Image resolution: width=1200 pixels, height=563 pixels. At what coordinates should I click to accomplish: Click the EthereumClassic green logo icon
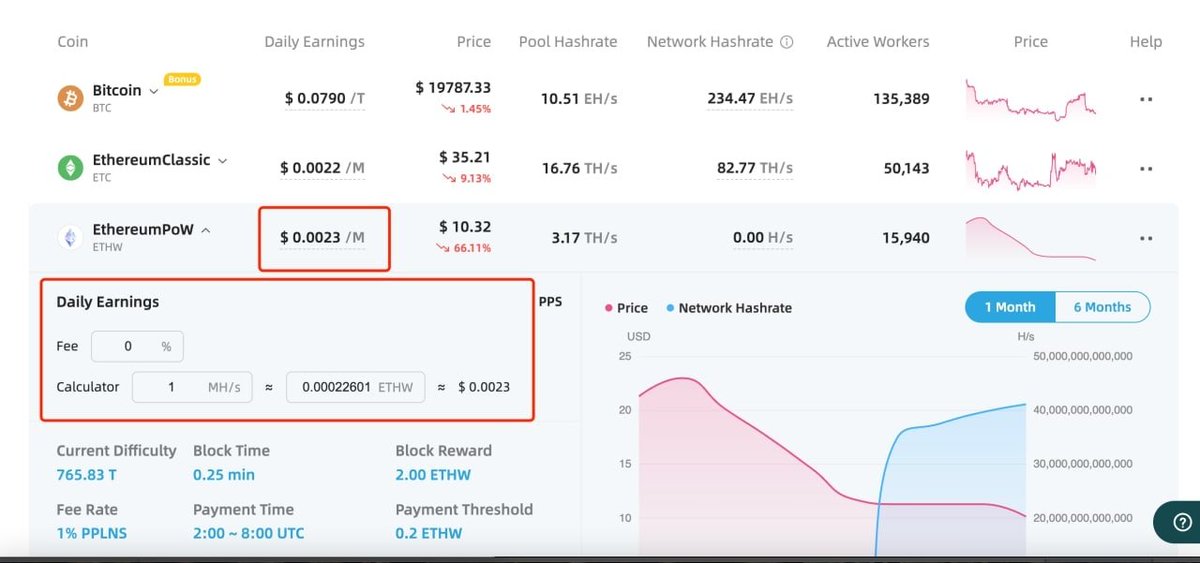[x=70, y=167]
